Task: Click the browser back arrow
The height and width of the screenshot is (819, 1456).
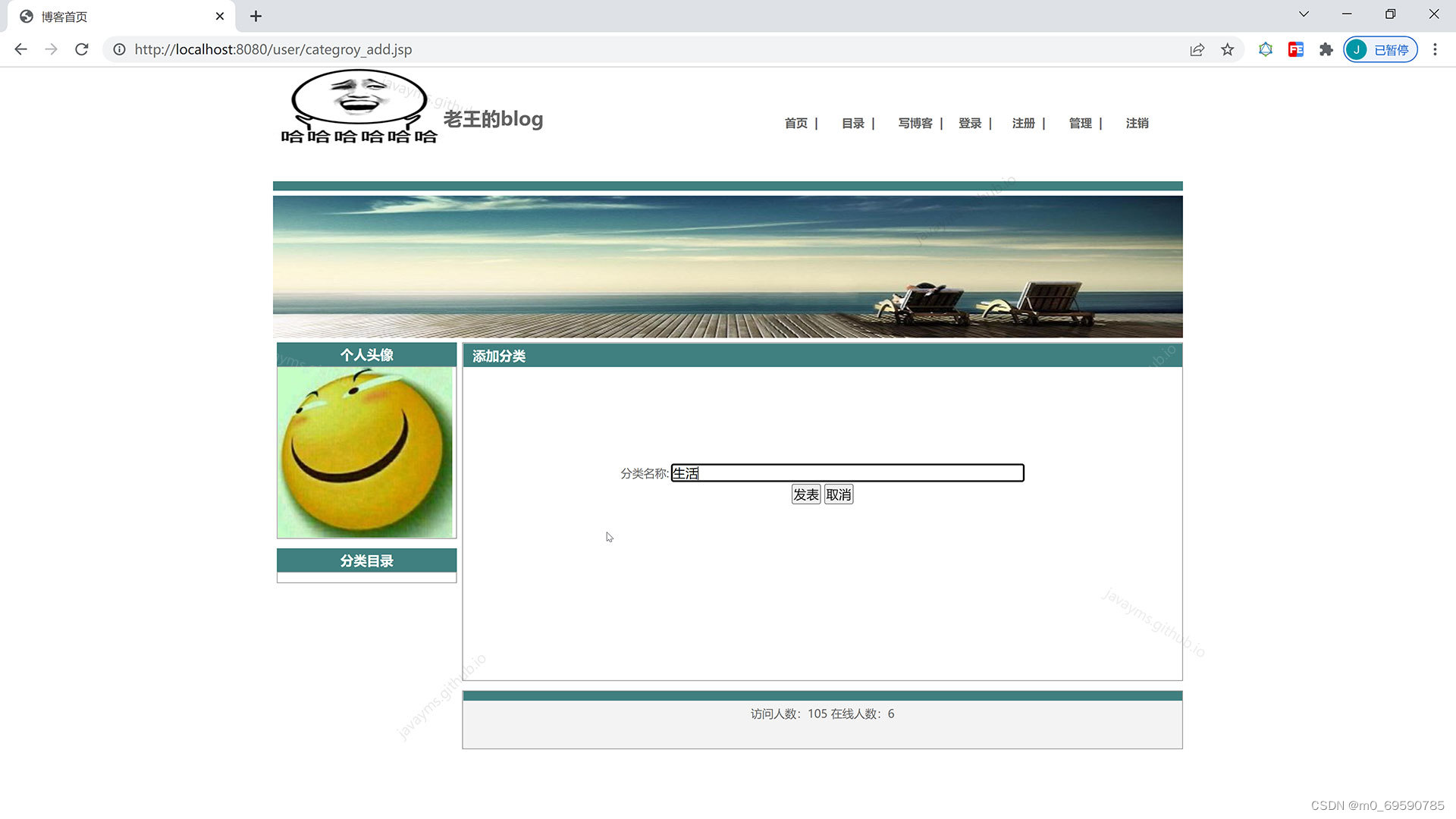Action: click(20, 49)
